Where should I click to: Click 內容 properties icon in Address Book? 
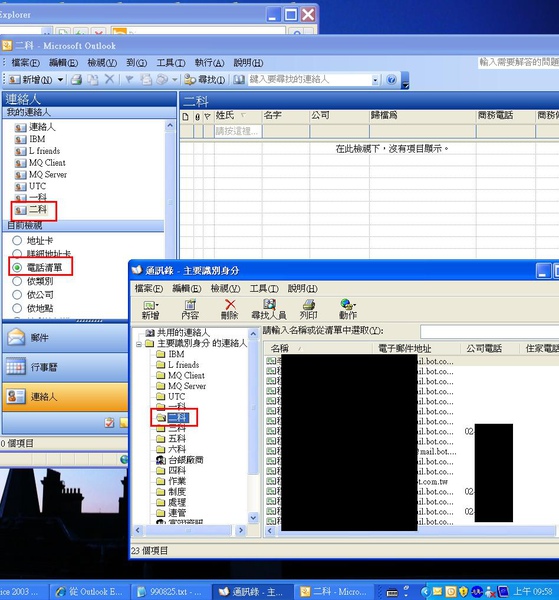click(x=190, y=310)
